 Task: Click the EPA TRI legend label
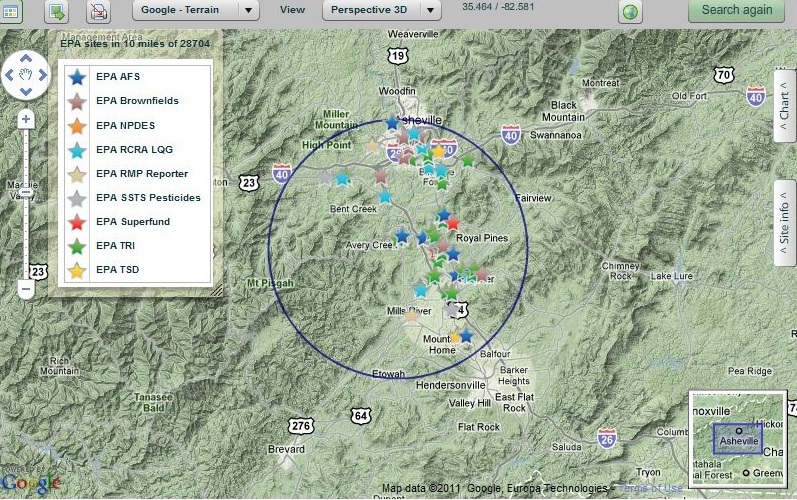tap(115, 245)
